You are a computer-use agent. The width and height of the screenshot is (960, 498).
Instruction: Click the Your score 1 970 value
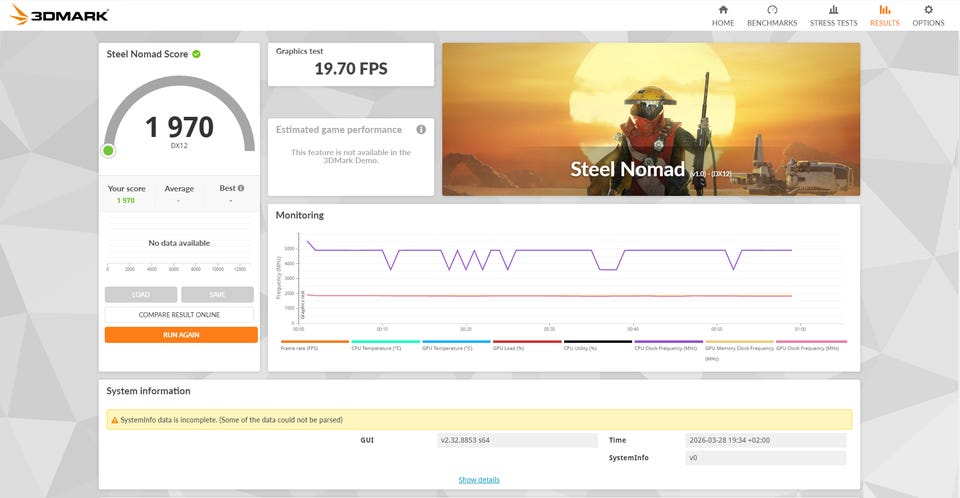coord(126,200)
